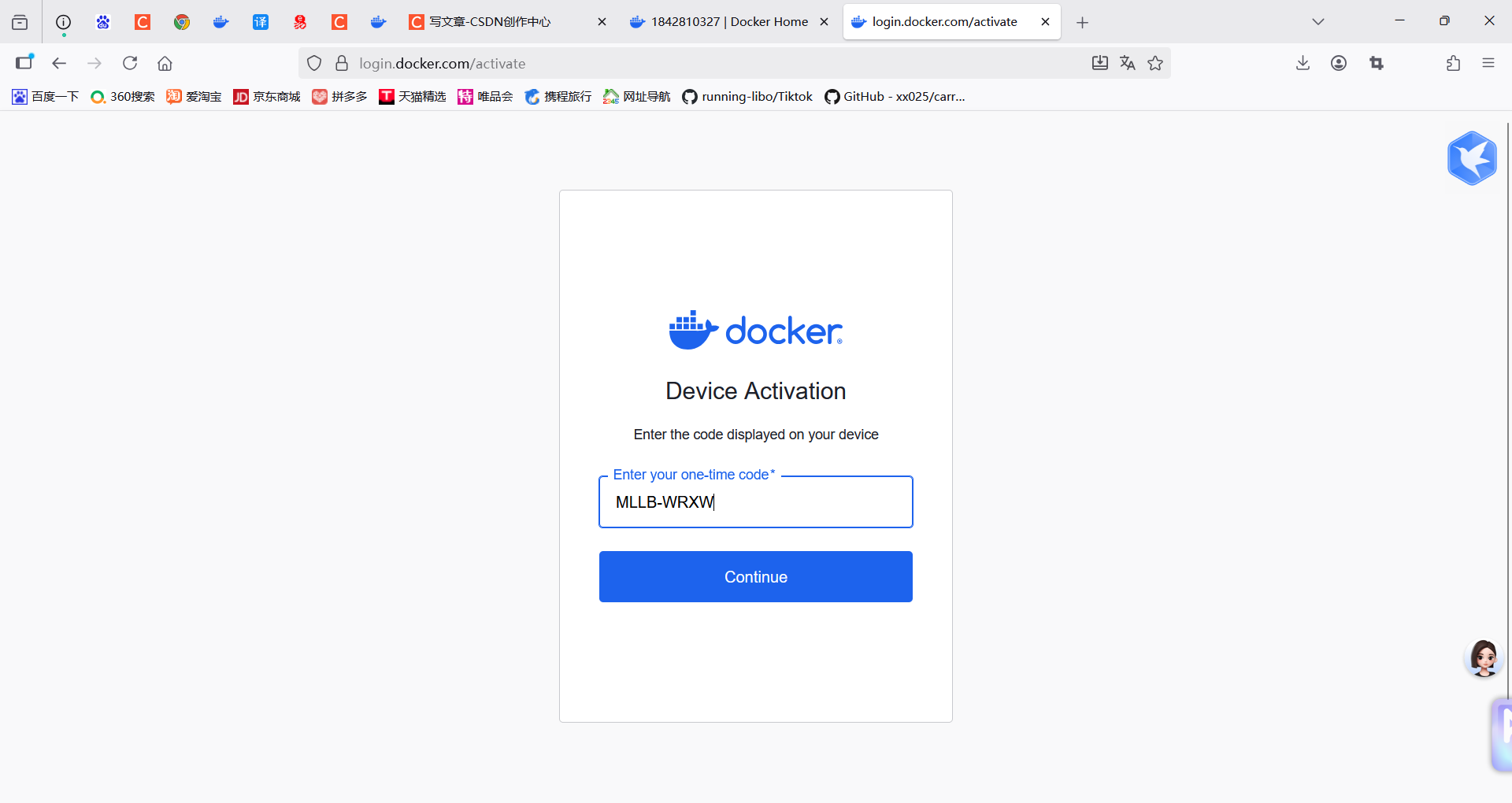Image resolution: width=1512 pixels, height=803 pixels.
Task: Take a screenshot with the crop icon
Action: click(1377, 63)
